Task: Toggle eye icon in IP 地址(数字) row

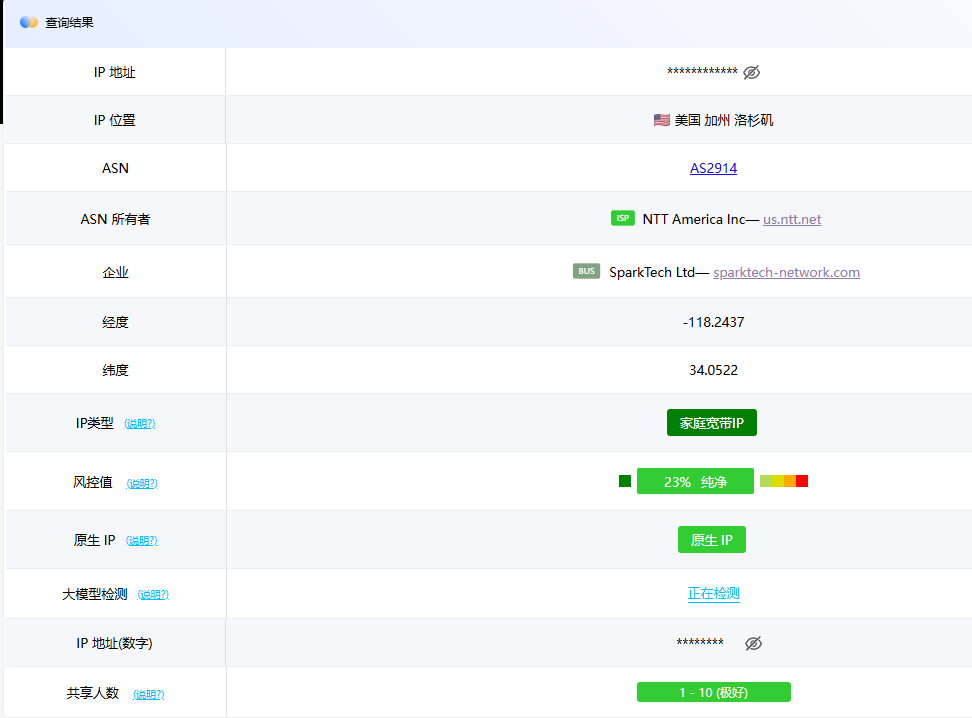Action: 753,643
